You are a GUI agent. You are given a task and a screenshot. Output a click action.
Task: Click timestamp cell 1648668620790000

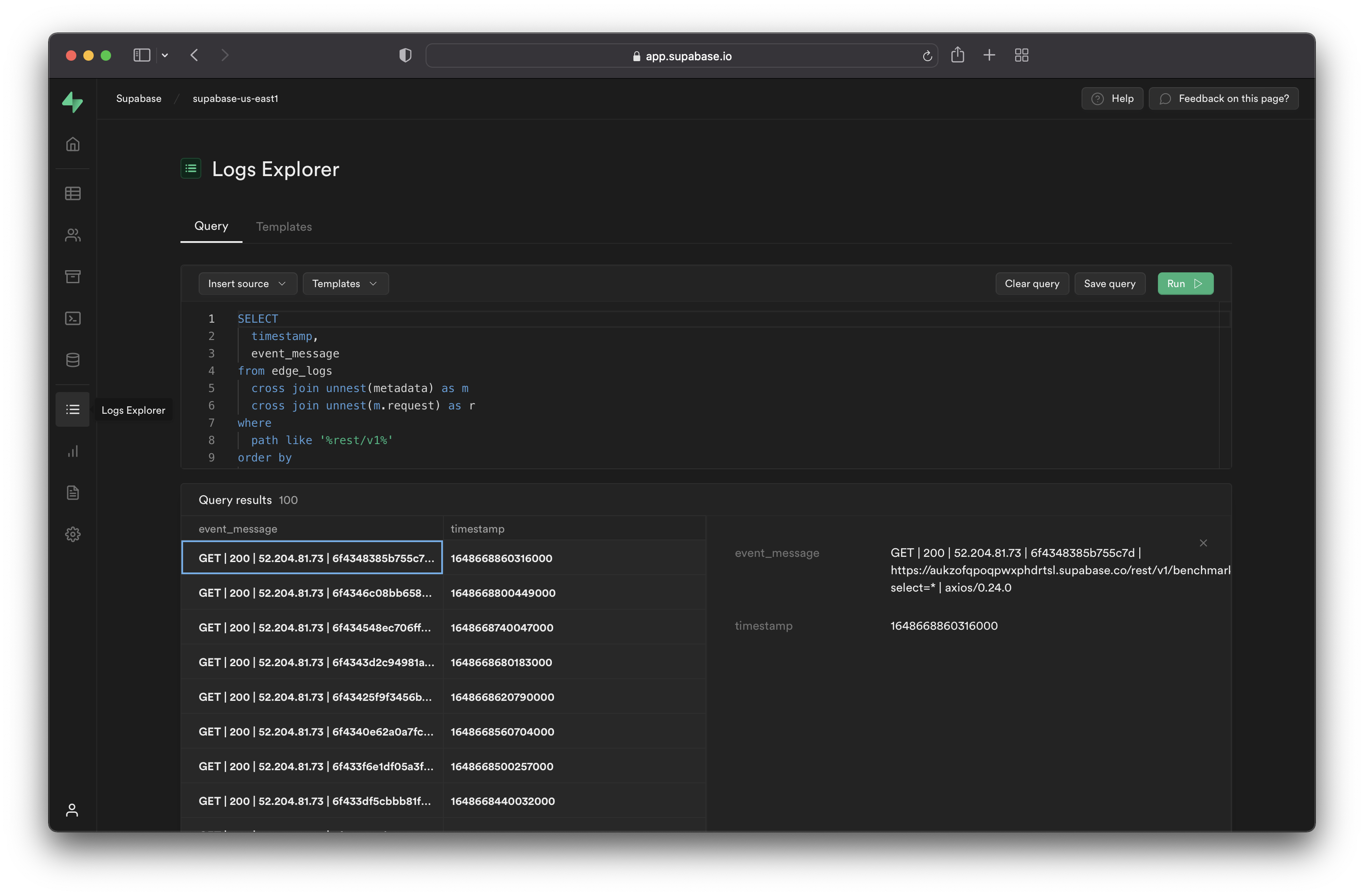coord(574,697)
